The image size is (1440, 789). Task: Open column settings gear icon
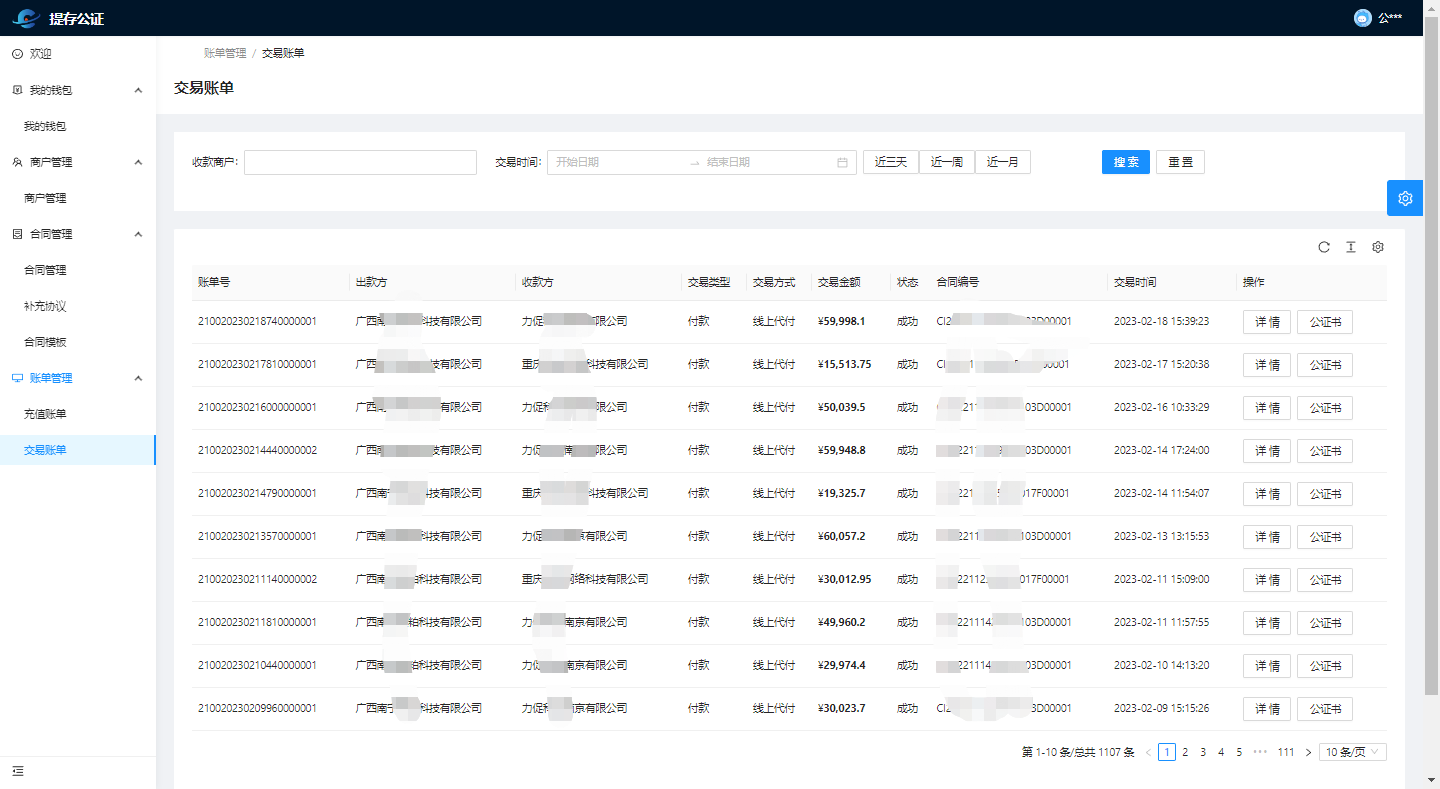point(1377,247)
